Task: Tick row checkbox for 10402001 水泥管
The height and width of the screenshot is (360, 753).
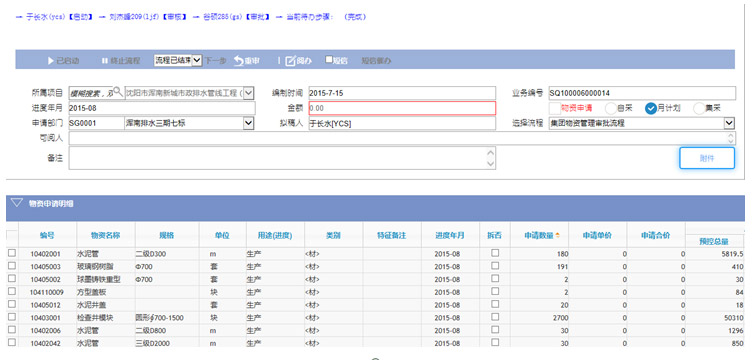Action: pyautogui.click(x=12, y=252)
